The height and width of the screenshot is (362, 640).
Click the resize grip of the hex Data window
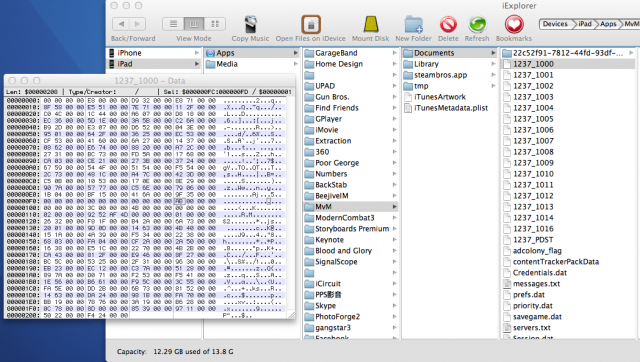coord(291,315)
